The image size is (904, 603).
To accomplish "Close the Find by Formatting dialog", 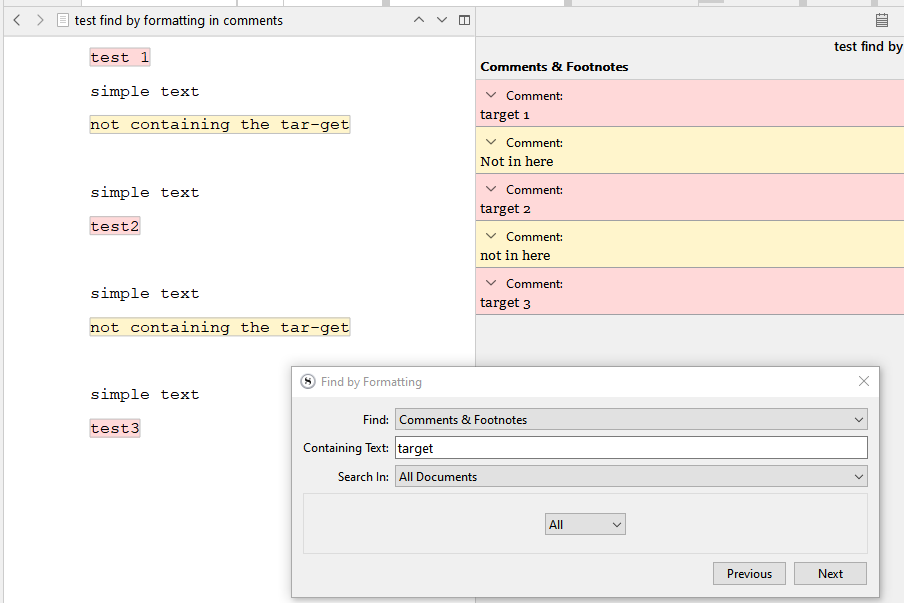I will (x=864, y=381).
